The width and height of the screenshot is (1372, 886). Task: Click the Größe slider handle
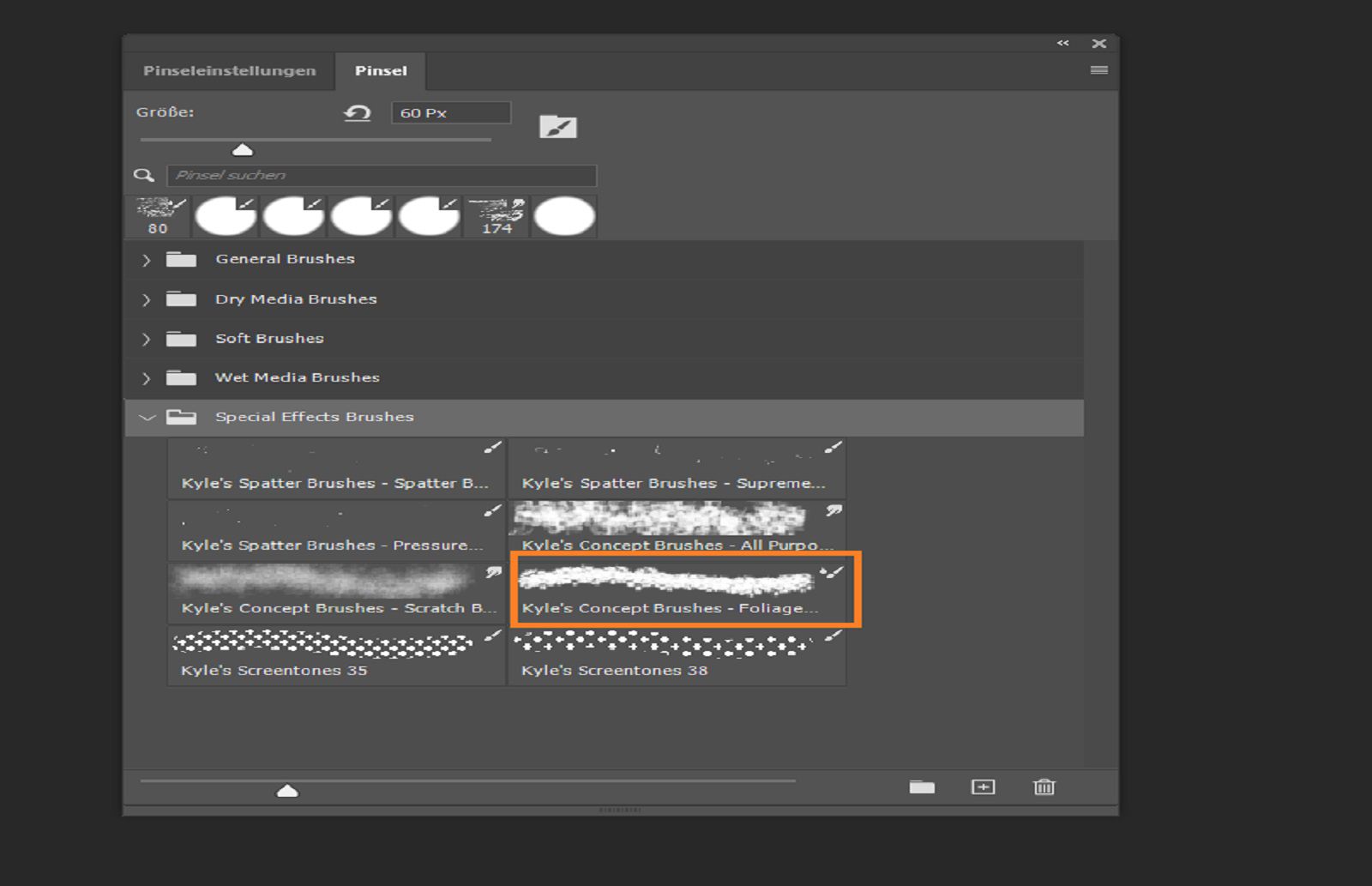coord(243,150)
